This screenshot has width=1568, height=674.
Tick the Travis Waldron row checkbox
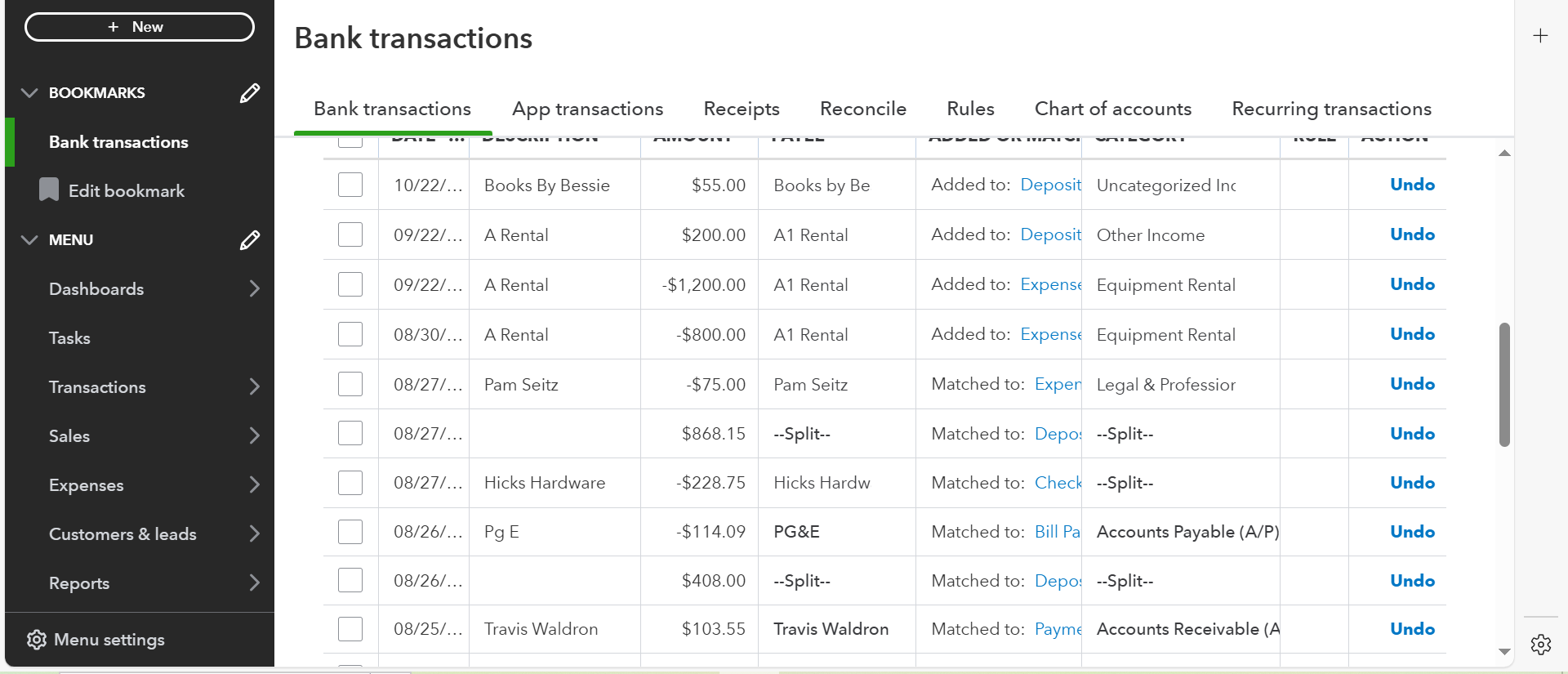click(350, 629)
